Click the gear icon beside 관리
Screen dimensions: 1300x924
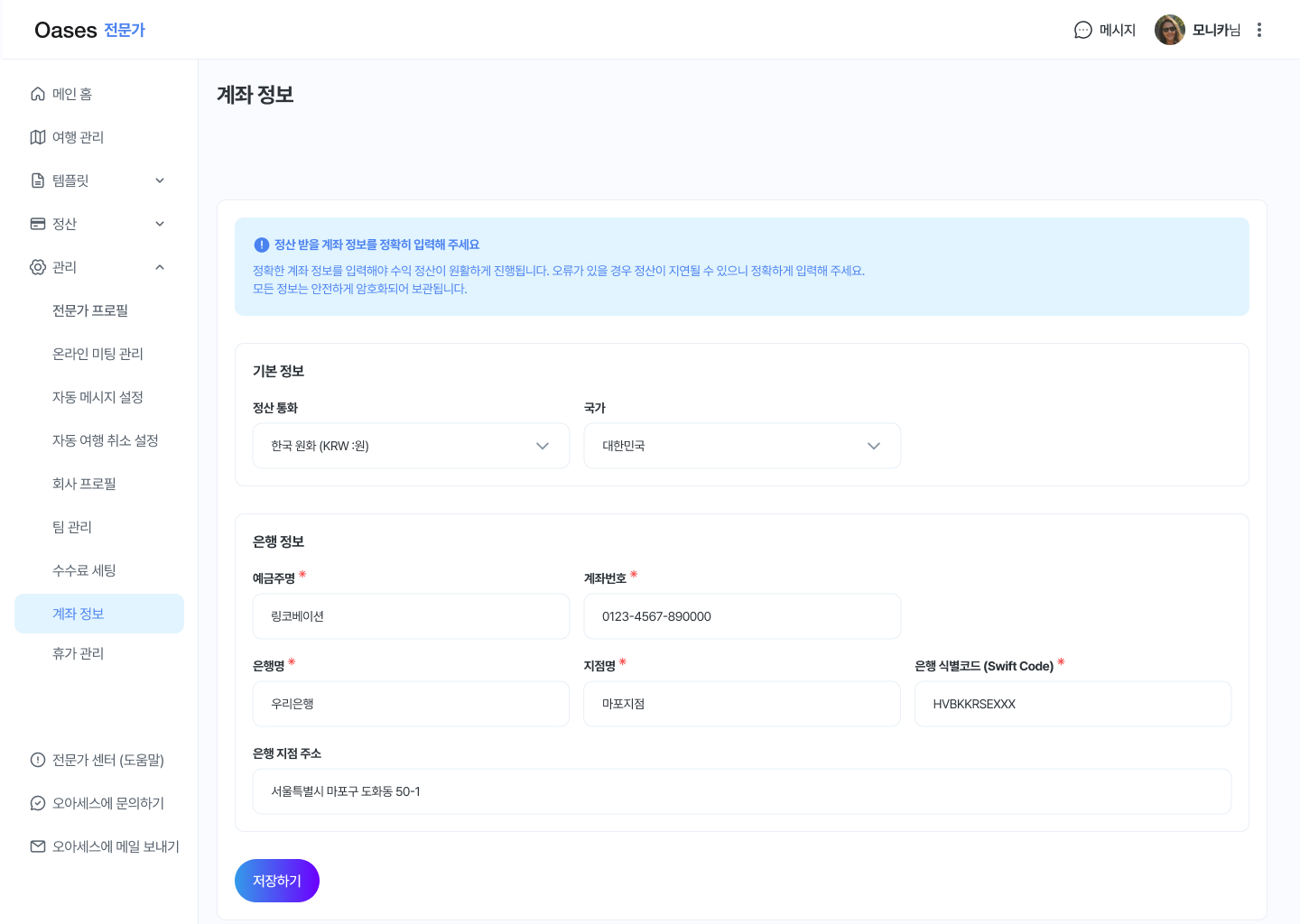[x=38, y=267]
